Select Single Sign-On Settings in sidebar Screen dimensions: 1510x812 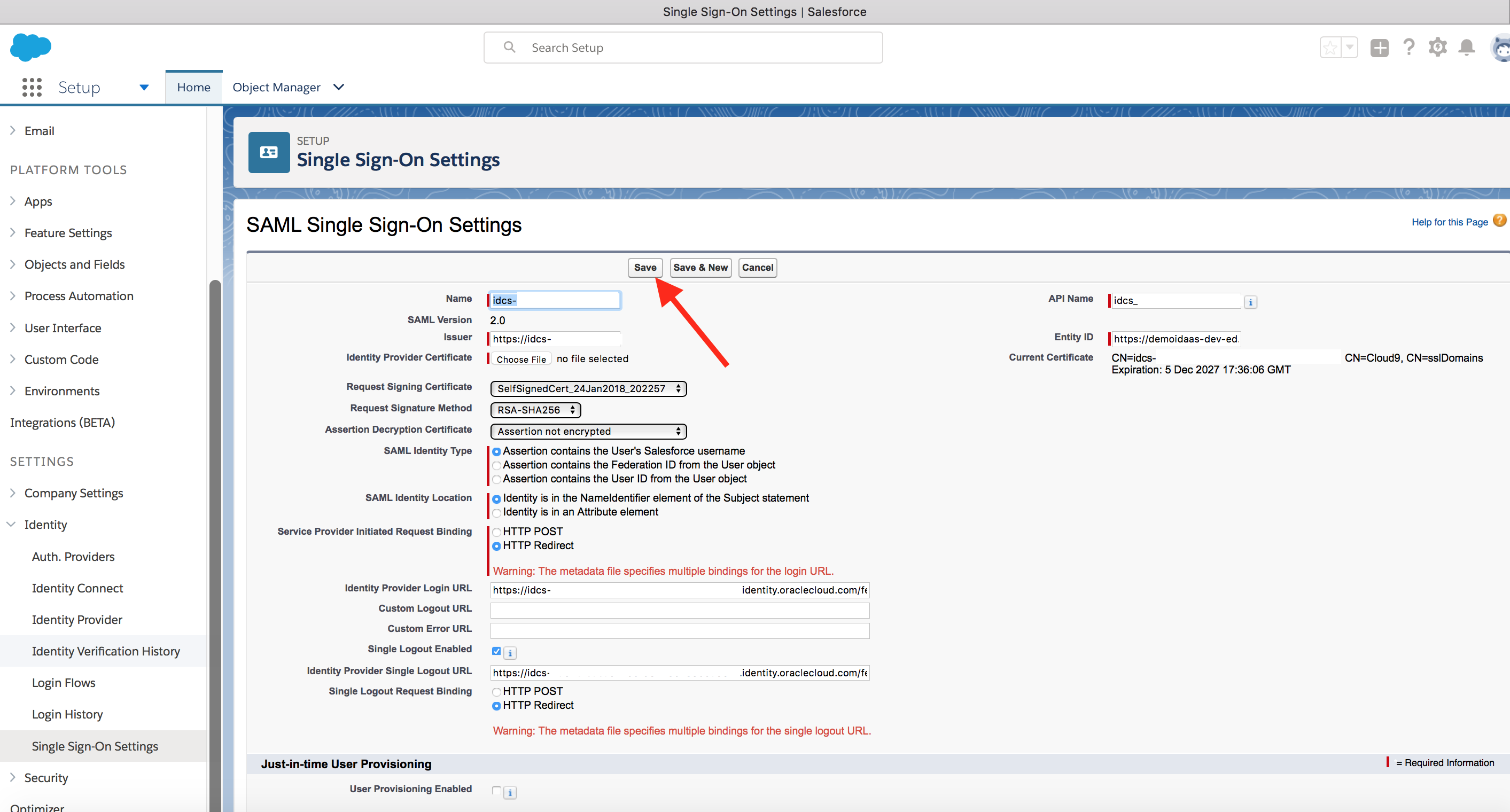[x=95, y=746]
